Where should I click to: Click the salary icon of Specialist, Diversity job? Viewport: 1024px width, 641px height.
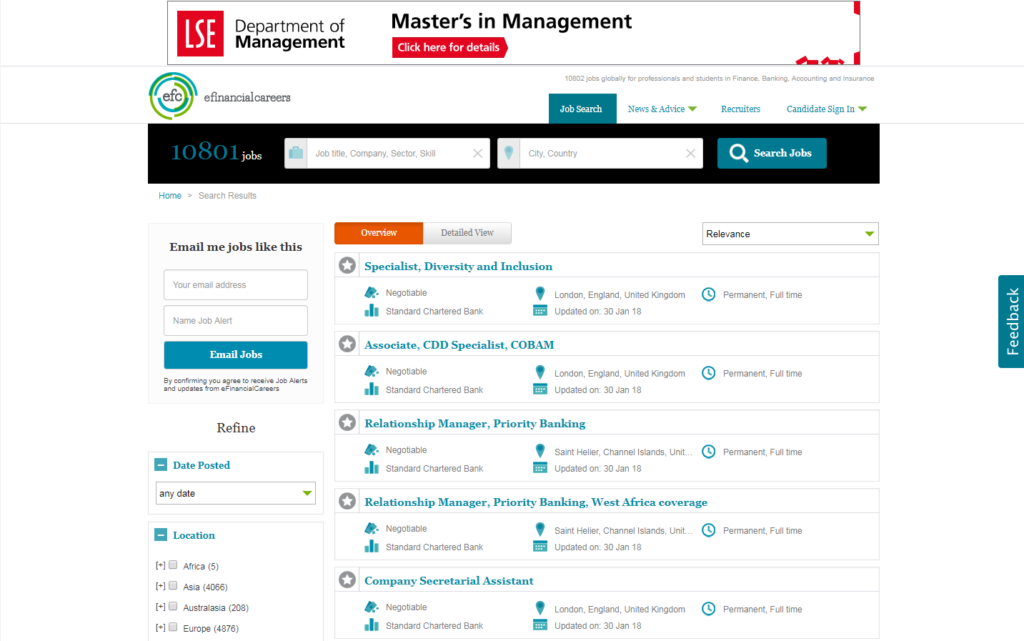click(x=372, y=292)
